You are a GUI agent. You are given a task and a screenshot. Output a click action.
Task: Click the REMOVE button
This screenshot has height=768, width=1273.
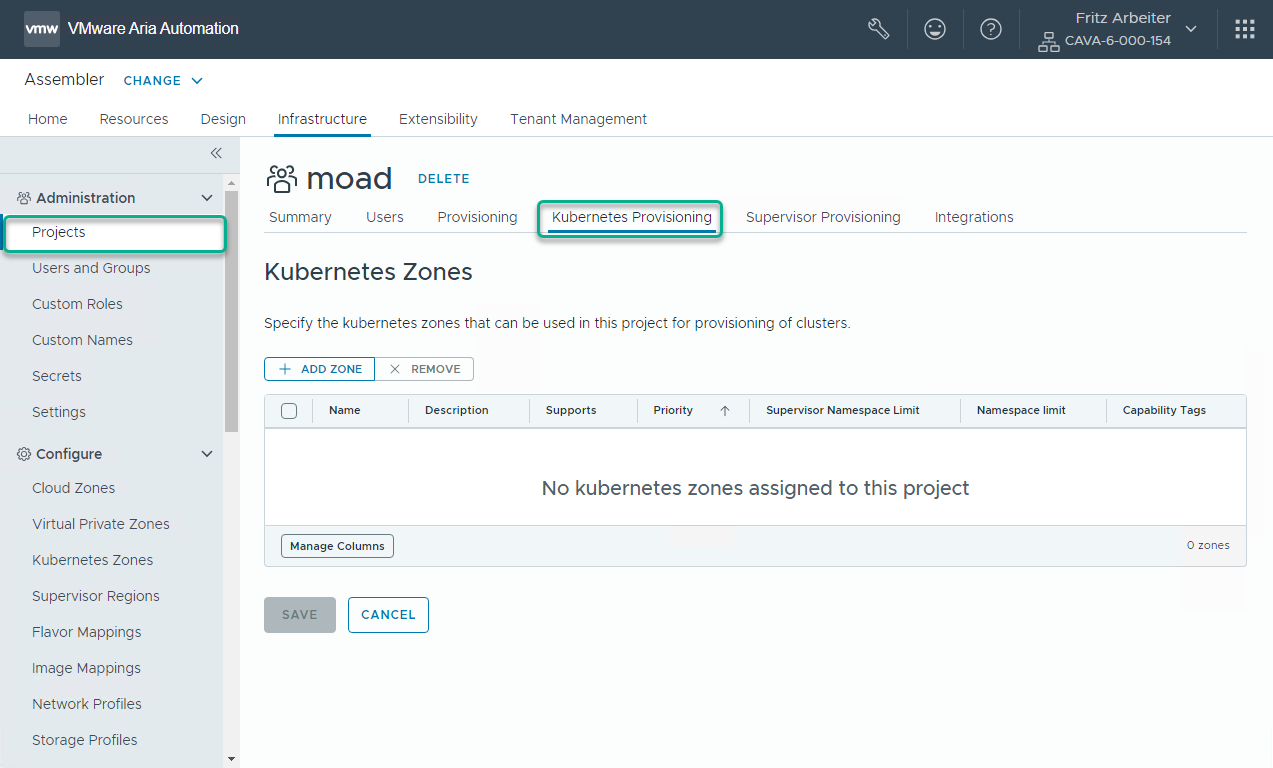click(x=424, y=369)
